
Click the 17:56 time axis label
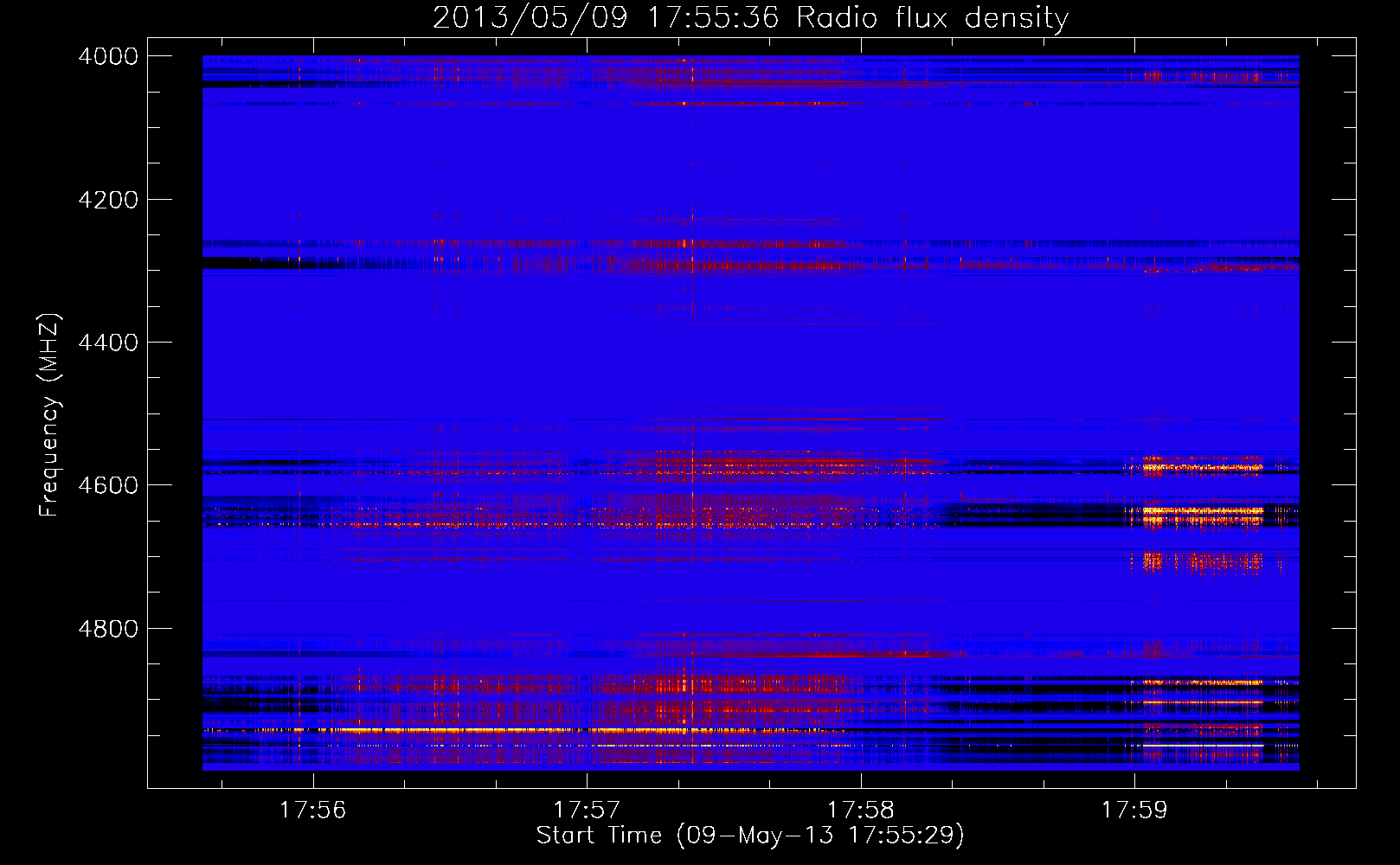pos(312,811)
